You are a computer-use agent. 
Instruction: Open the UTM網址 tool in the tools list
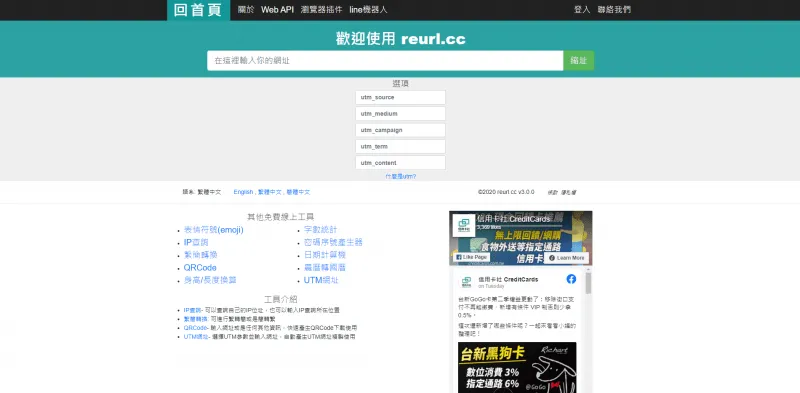321,280
